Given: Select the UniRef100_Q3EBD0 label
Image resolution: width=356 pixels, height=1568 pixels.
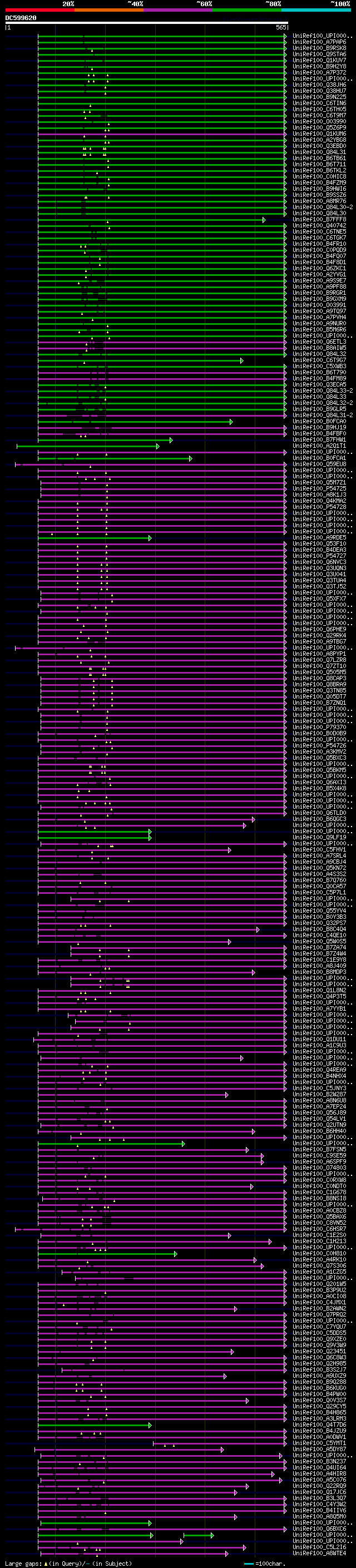Looking at the screenshot, I should click(x=319, y=146).
